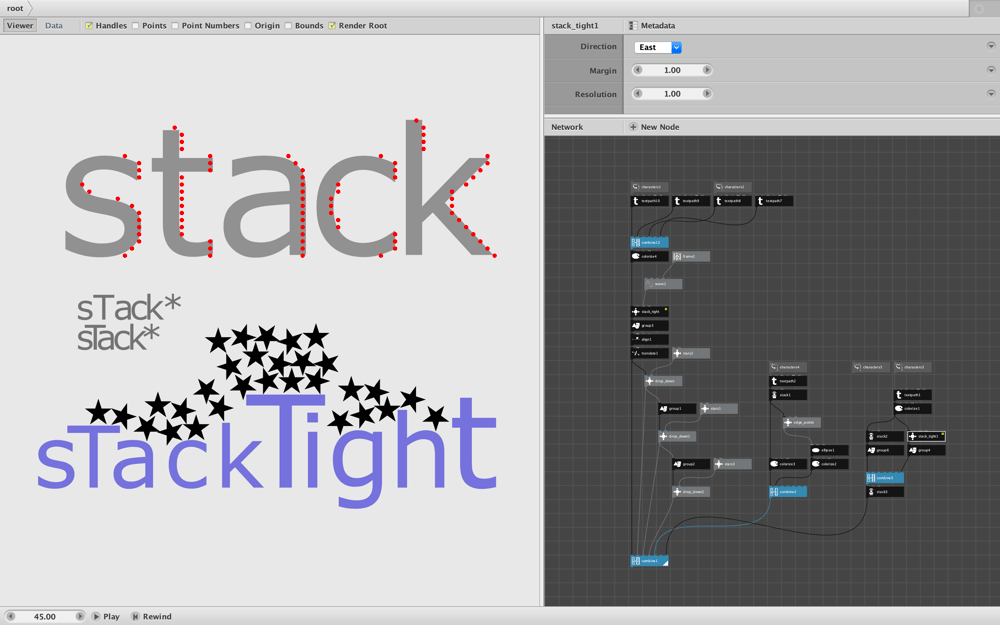Select the group1 node

[677, 408]
